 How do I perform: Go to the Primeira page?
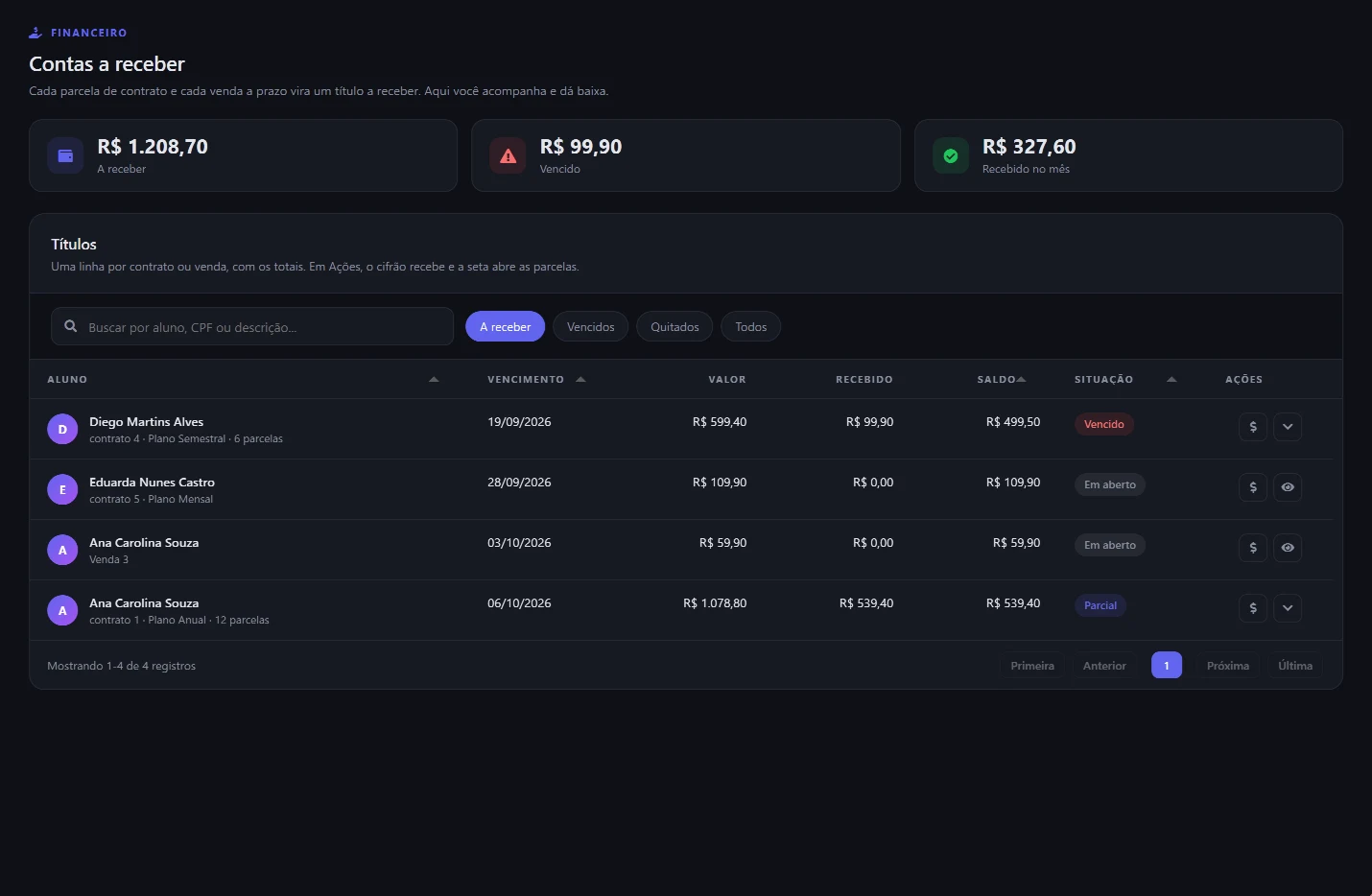(1032, 665)
